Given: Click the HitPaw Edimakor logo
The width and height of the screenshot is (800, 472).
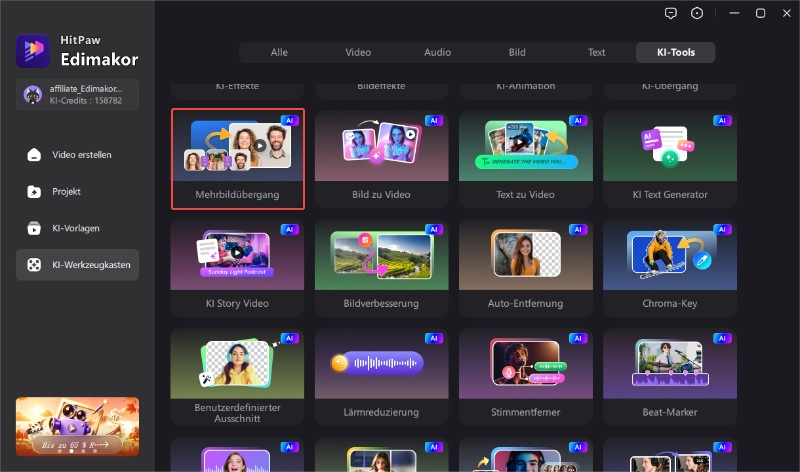Looking at the screenshot, I should 33,51.
